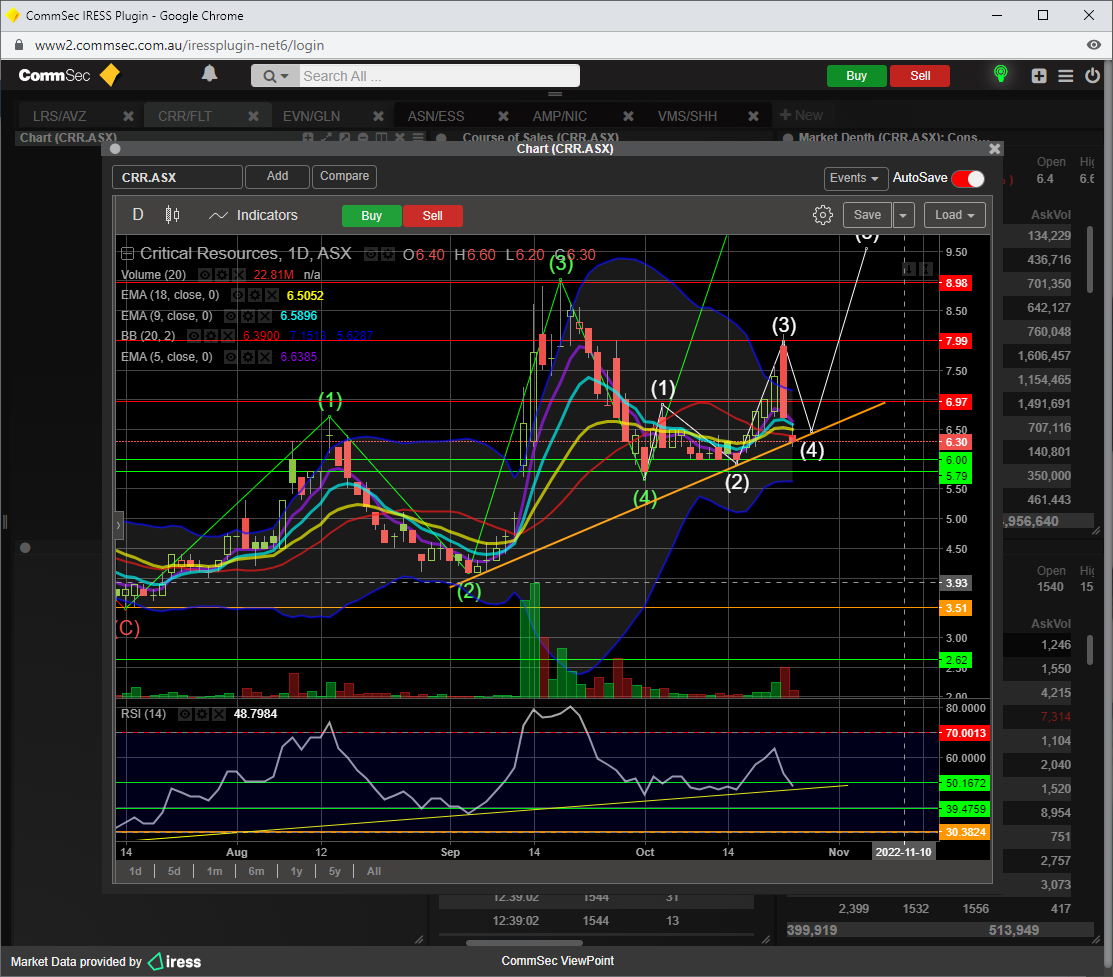Click the Compare button
Viewport: 1113px width, 977px height.
[344, 176]
